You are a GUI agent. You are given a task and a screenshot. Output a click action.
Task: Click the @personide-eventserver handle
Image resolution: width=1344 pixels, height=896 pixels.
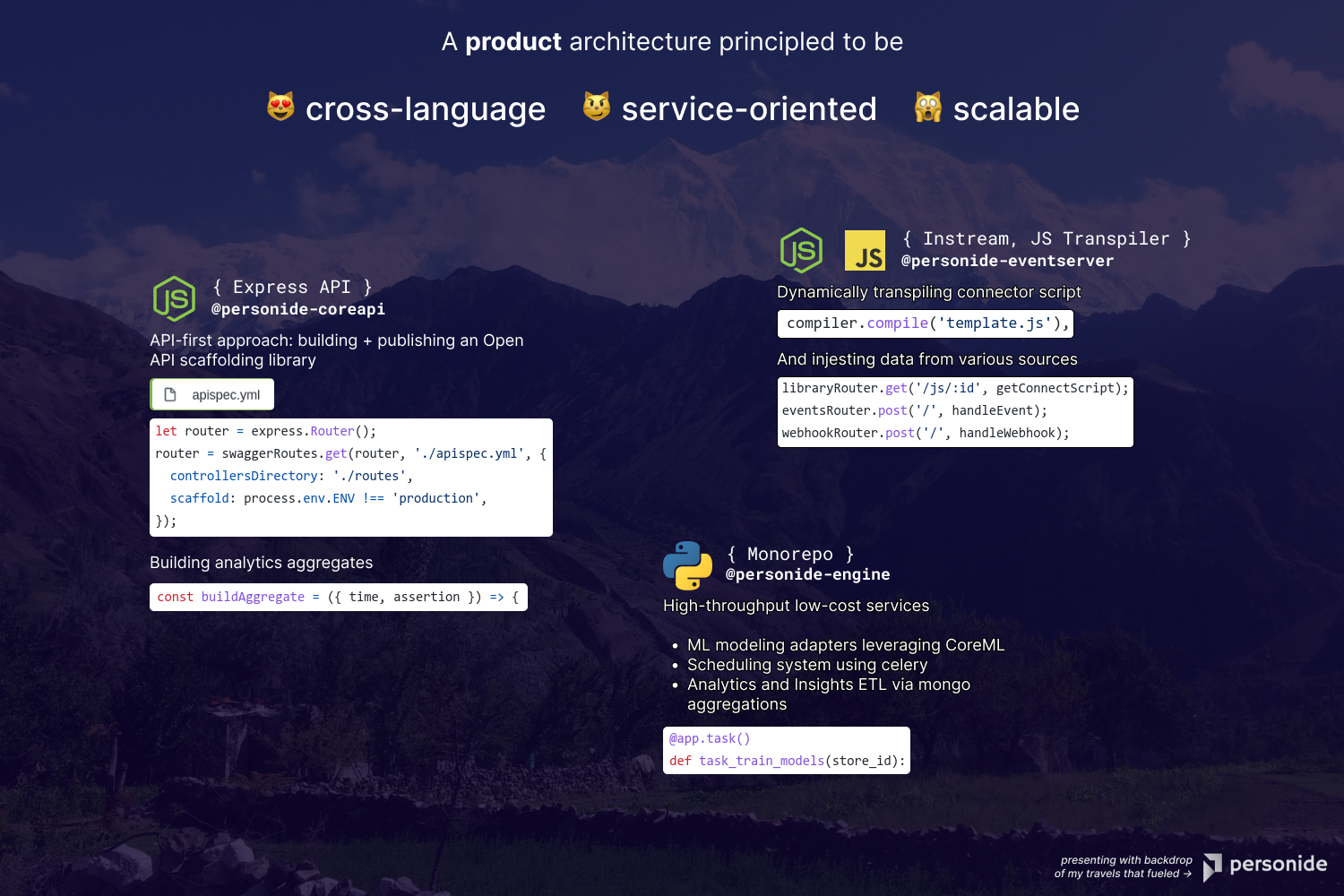[x=1008, y=261]
